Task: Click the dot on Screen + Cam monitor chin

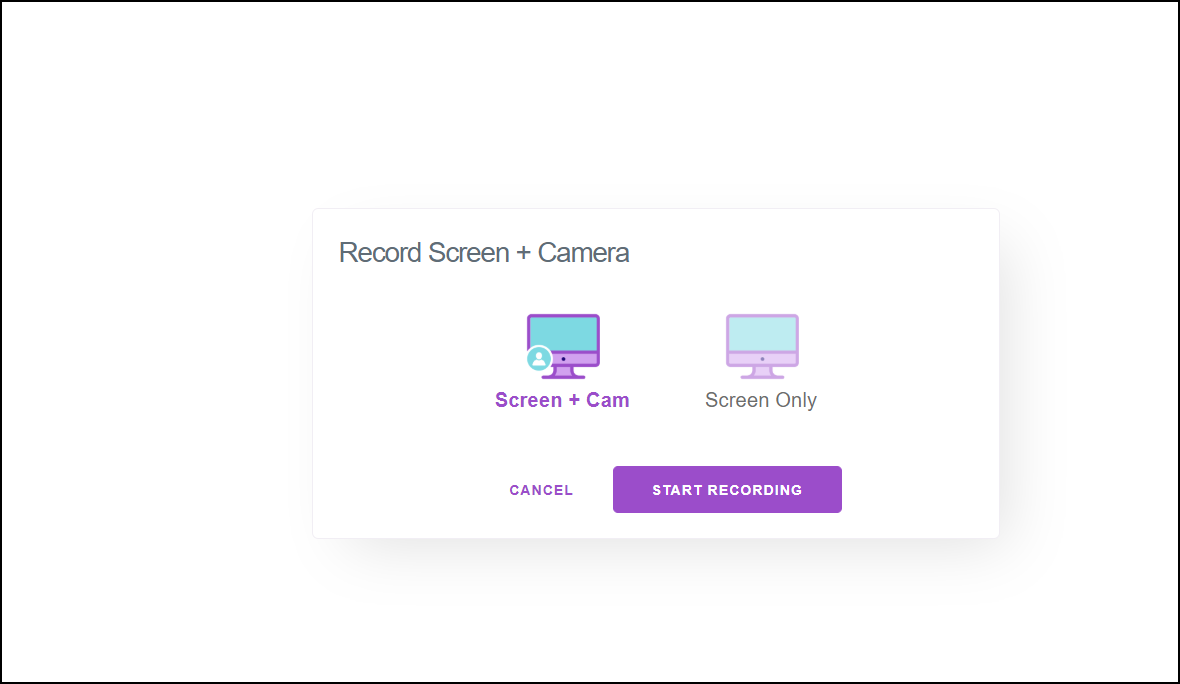Action: (x=563, y=358)
